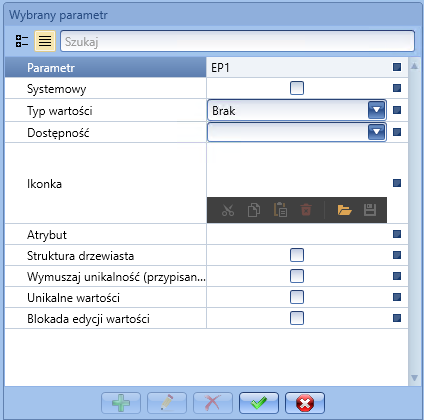Click the paste icon in Ikonka toolbar
Viewport: 424px width, 420px height.
pos(280,210)
